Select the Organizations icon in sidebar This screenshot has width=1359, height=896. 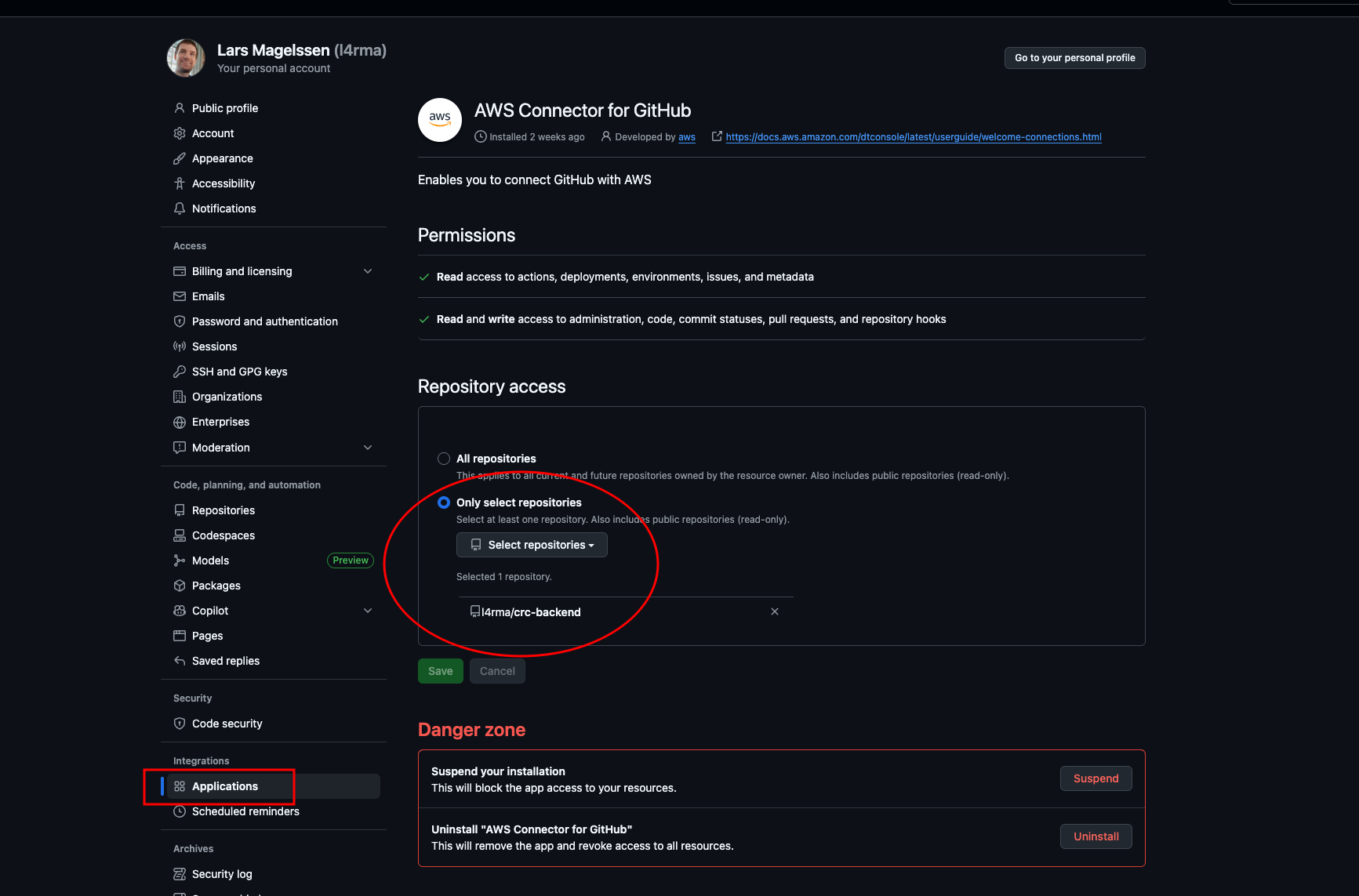(180, 397)
